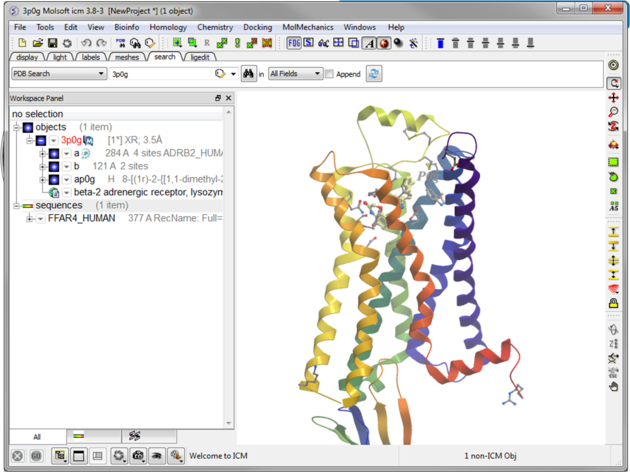Click the PDB search toolbar icon

120,43
